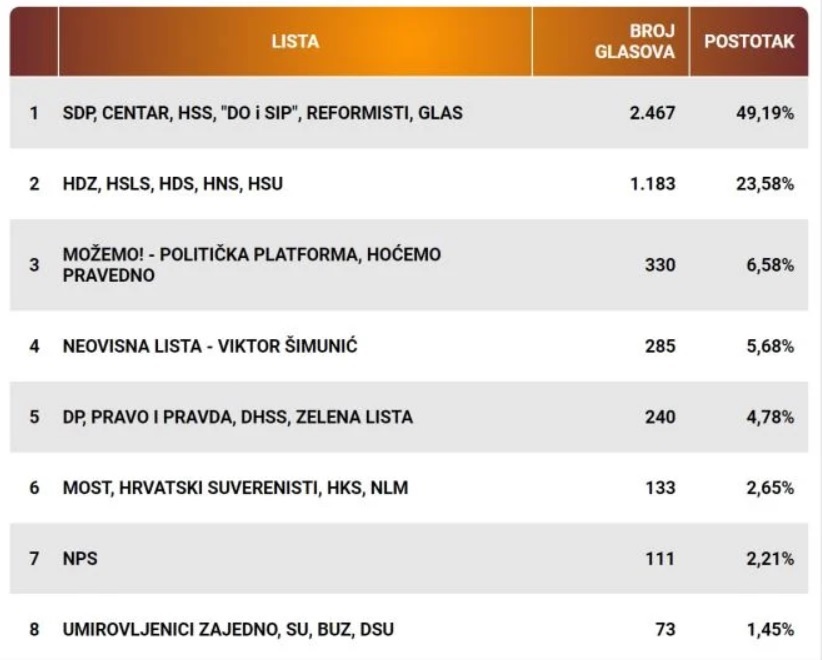
Task: Click the POSTOTAK column header
Action: (749, 42)
